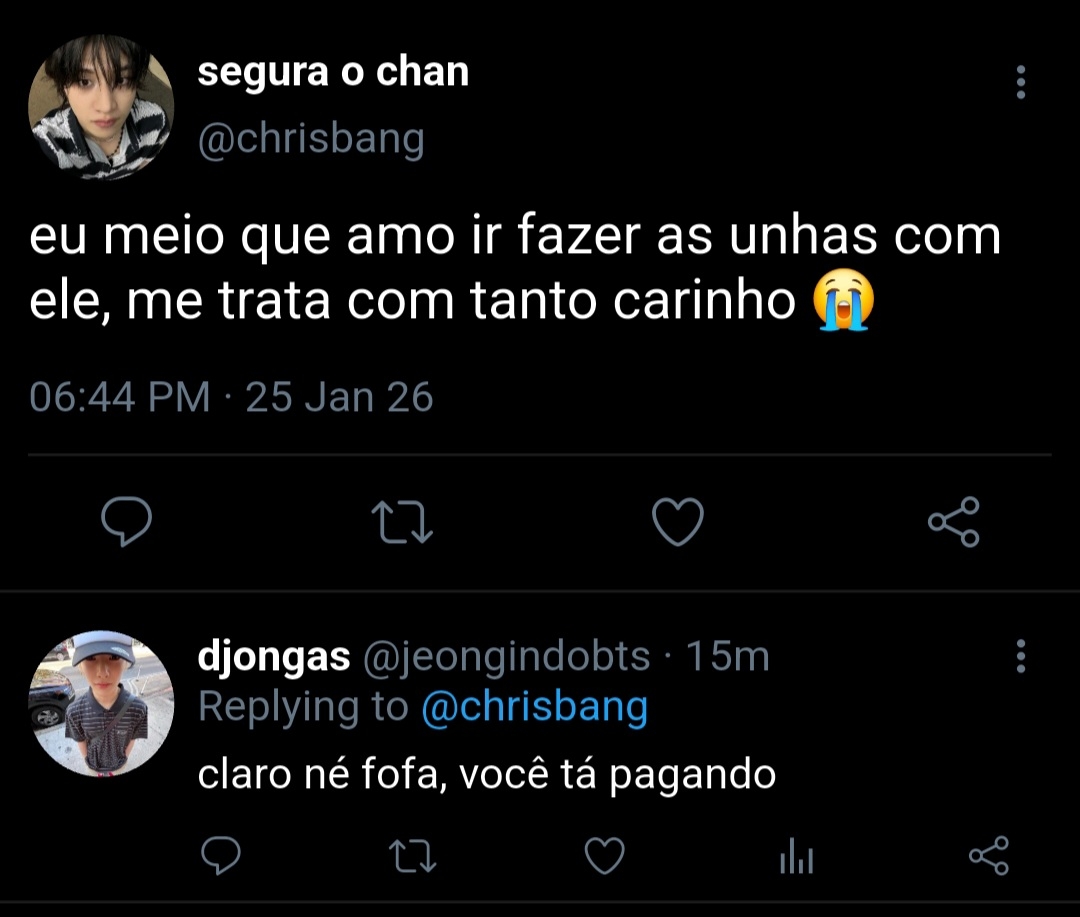Tap the @chrisbang handle under the author name

311,139
